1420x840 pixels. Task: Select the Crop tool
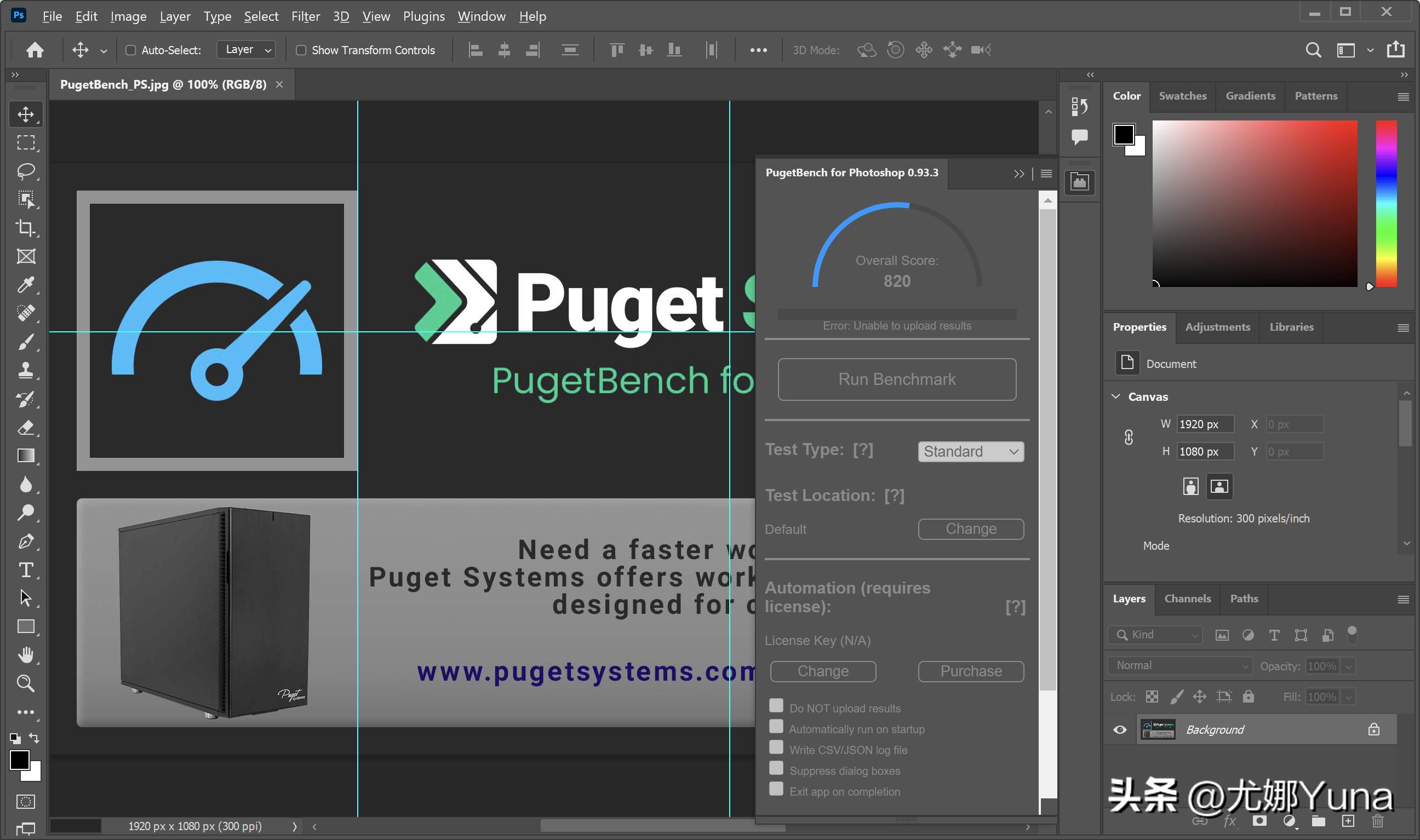coord(26,228)
